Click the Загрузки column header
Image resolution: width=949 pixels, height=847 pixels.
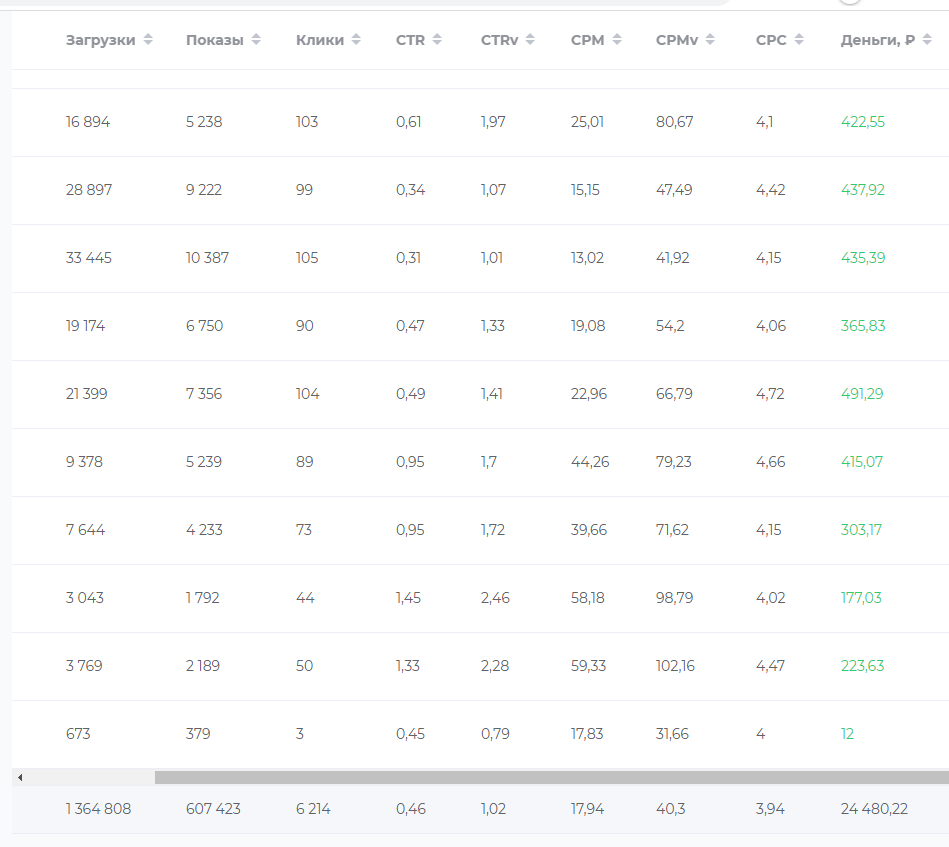click(x=100, y=40)
